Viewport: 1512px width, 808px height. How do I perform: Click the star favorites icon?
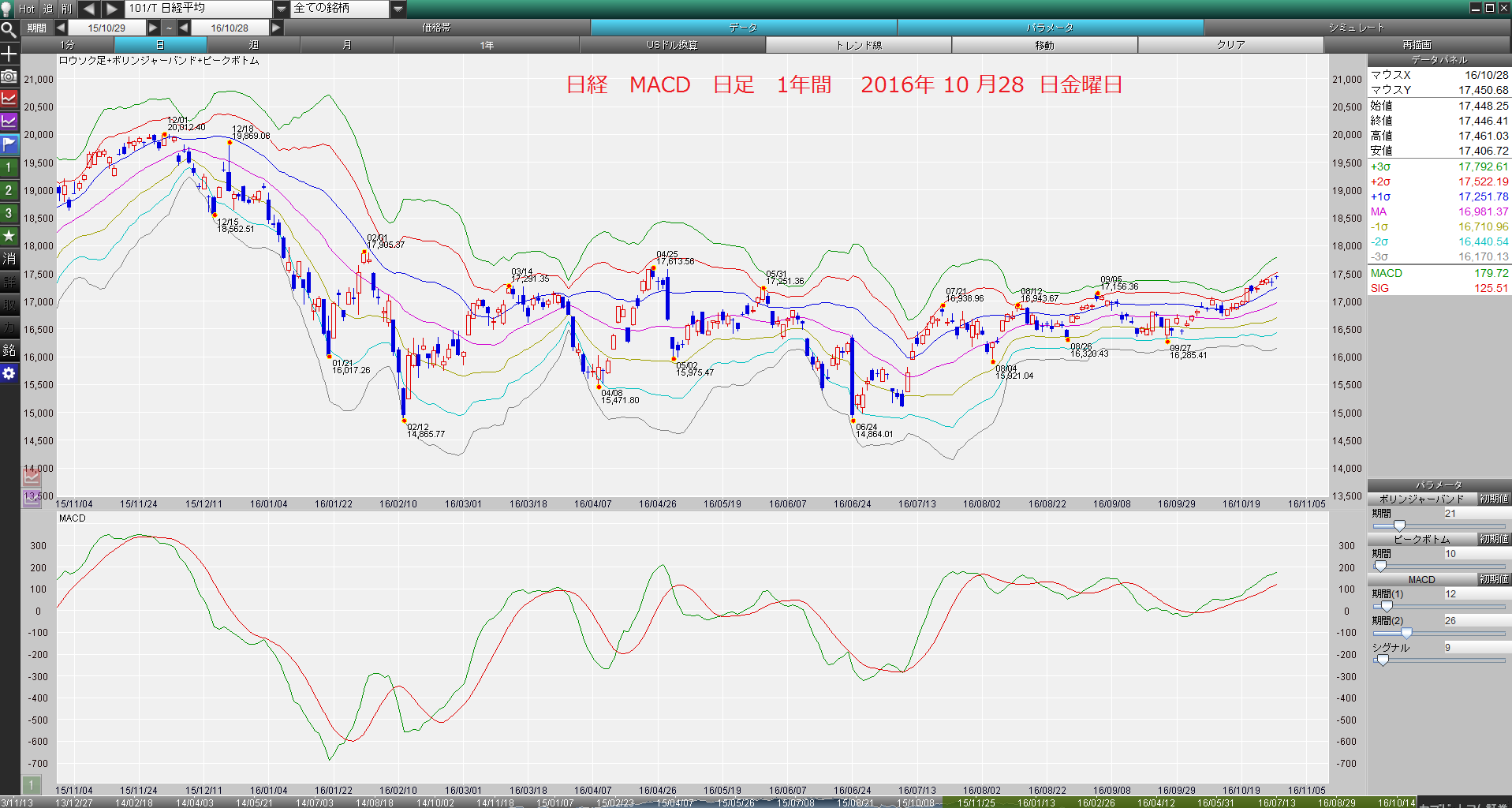tap(9, 237)
